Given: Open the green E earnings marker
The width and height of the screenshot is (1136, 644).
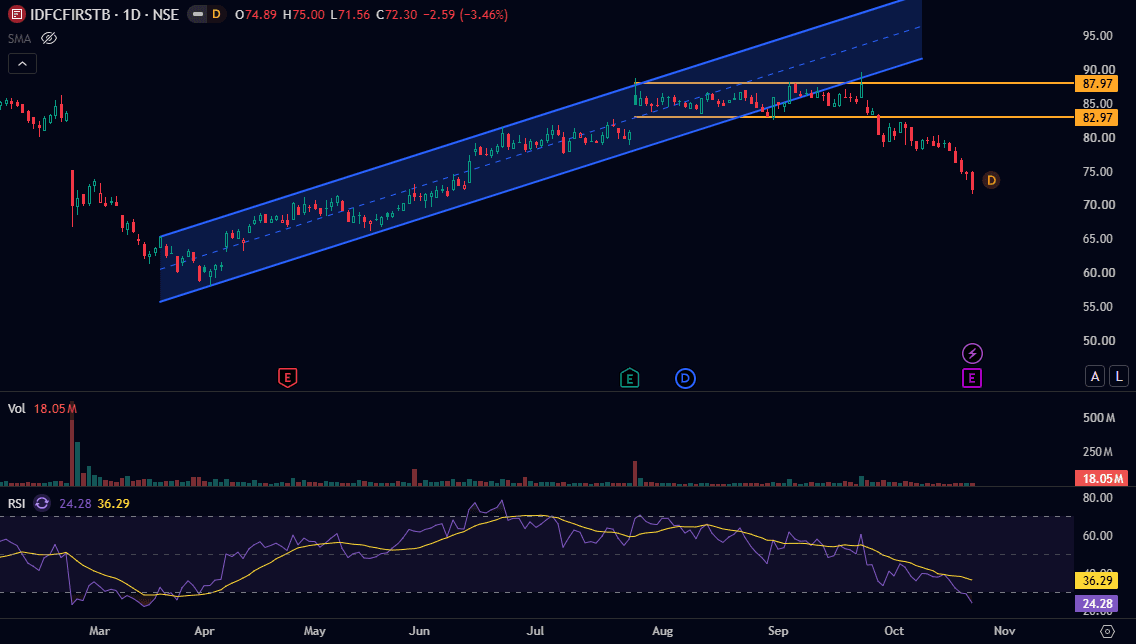Looking at the screenshot, I should click(x=630, y=377).
